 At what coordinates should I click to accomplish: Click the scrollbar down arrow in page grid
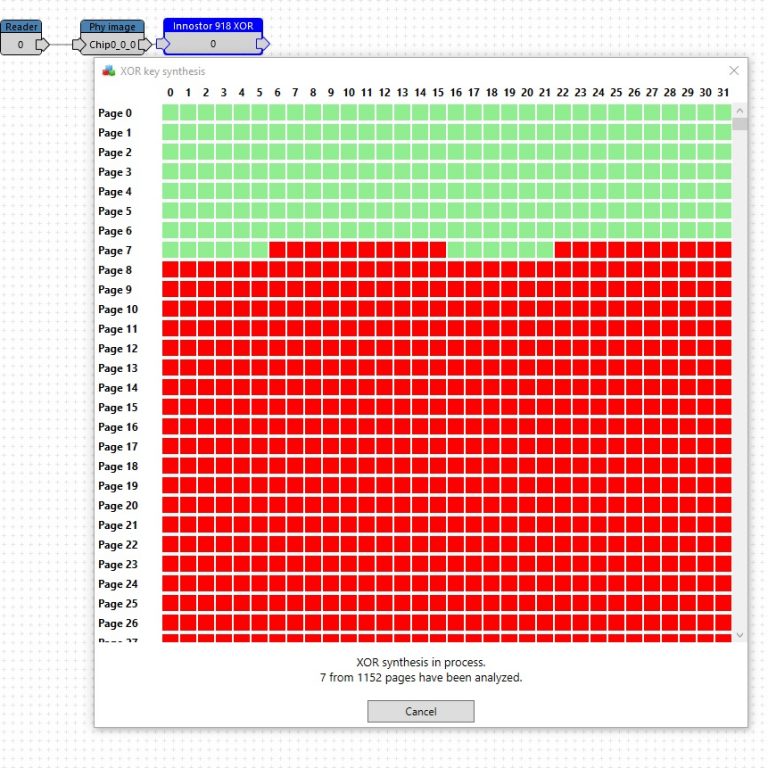pos(740,634)
